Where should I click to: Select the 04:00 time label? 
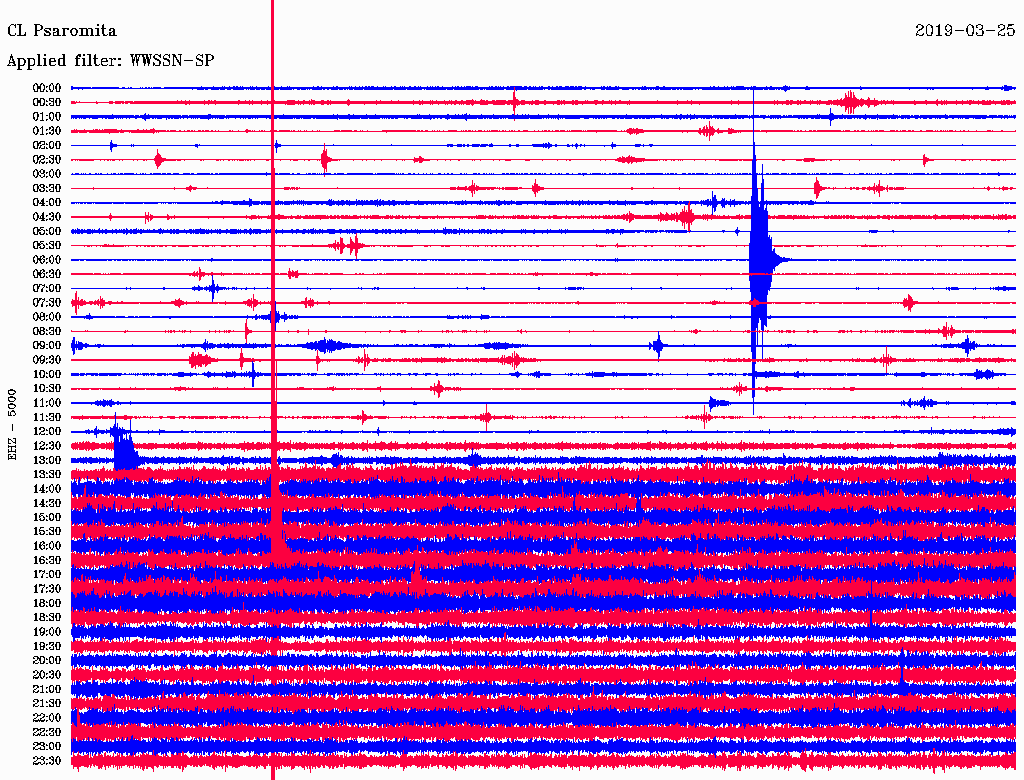tap(47, 203)
